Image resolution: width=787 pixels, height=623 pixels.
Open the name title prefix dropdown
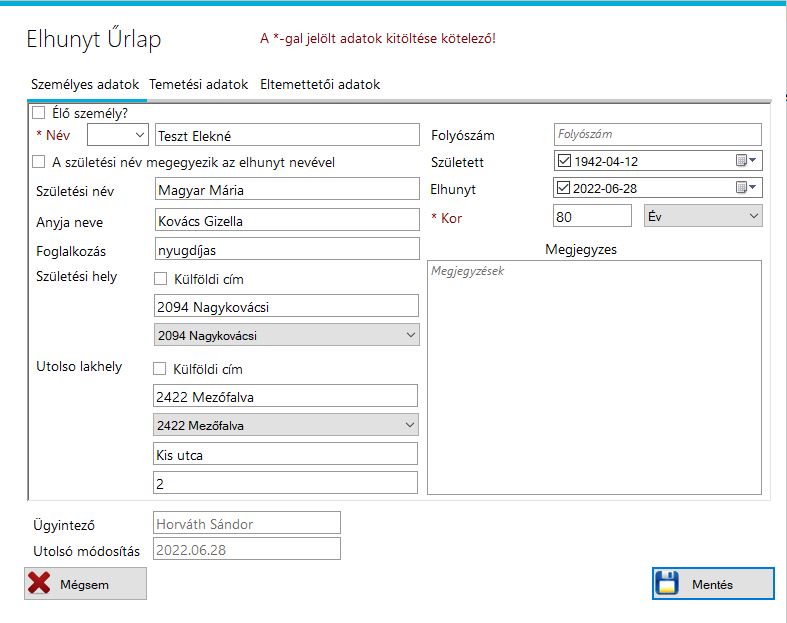(118, 135)
